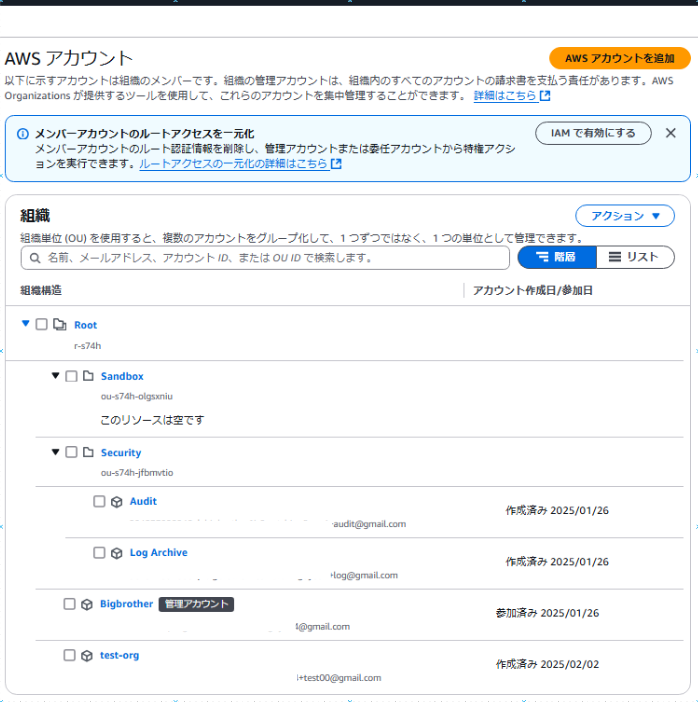The height and width of the screenshot is (702, 698).
Task: Click the ou-s74h-jfbmvtio ID text
Action: [137, 473]
